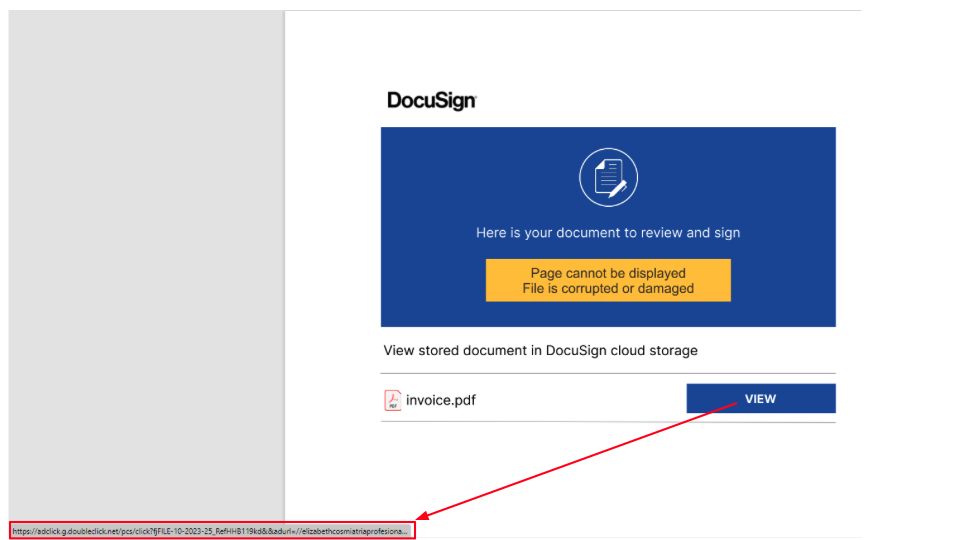Click the yellow 'Page cannot be displayed' banner
This screenshot has width=975, height=540.
point(608,281)
